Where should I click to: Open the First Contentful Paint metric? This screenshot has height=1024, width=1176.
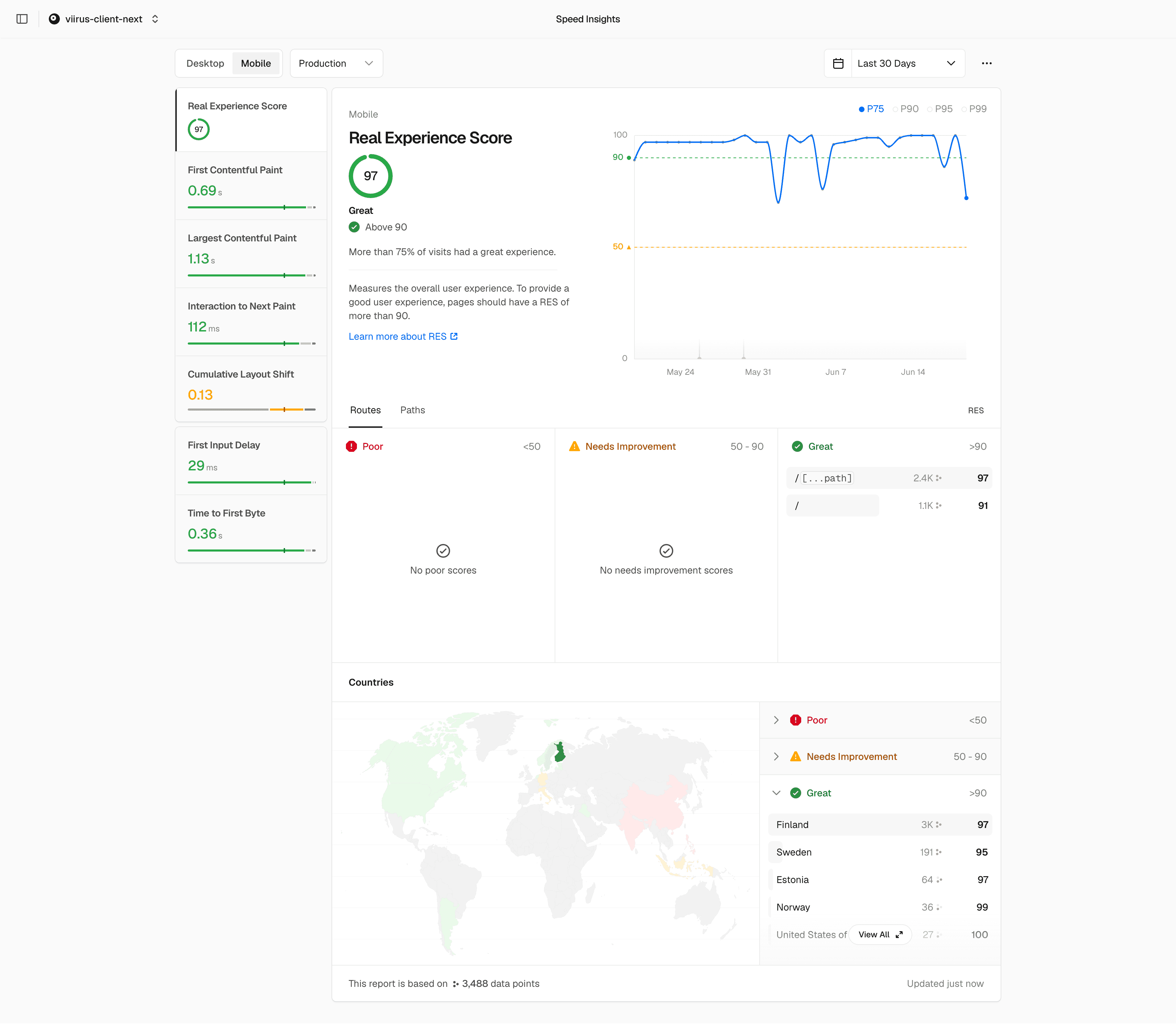pos(251,186)
